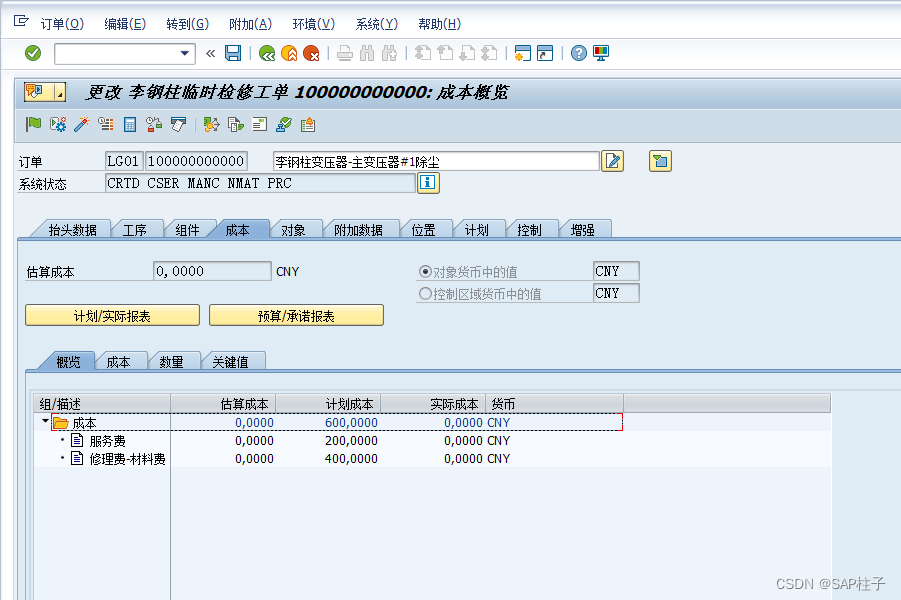The width and height of the screenshot is (901, 600).
Task: Click the 计划成本 column header
Action: click(328, 403)
